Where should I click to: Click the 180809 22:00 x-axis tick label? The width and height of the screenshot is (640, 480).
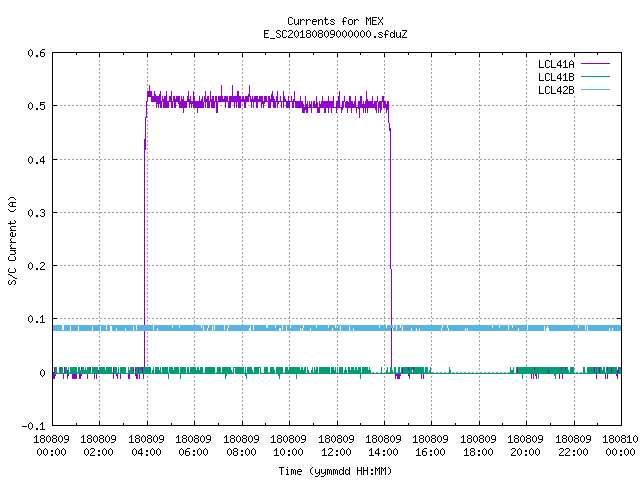[x=573, y=446]
